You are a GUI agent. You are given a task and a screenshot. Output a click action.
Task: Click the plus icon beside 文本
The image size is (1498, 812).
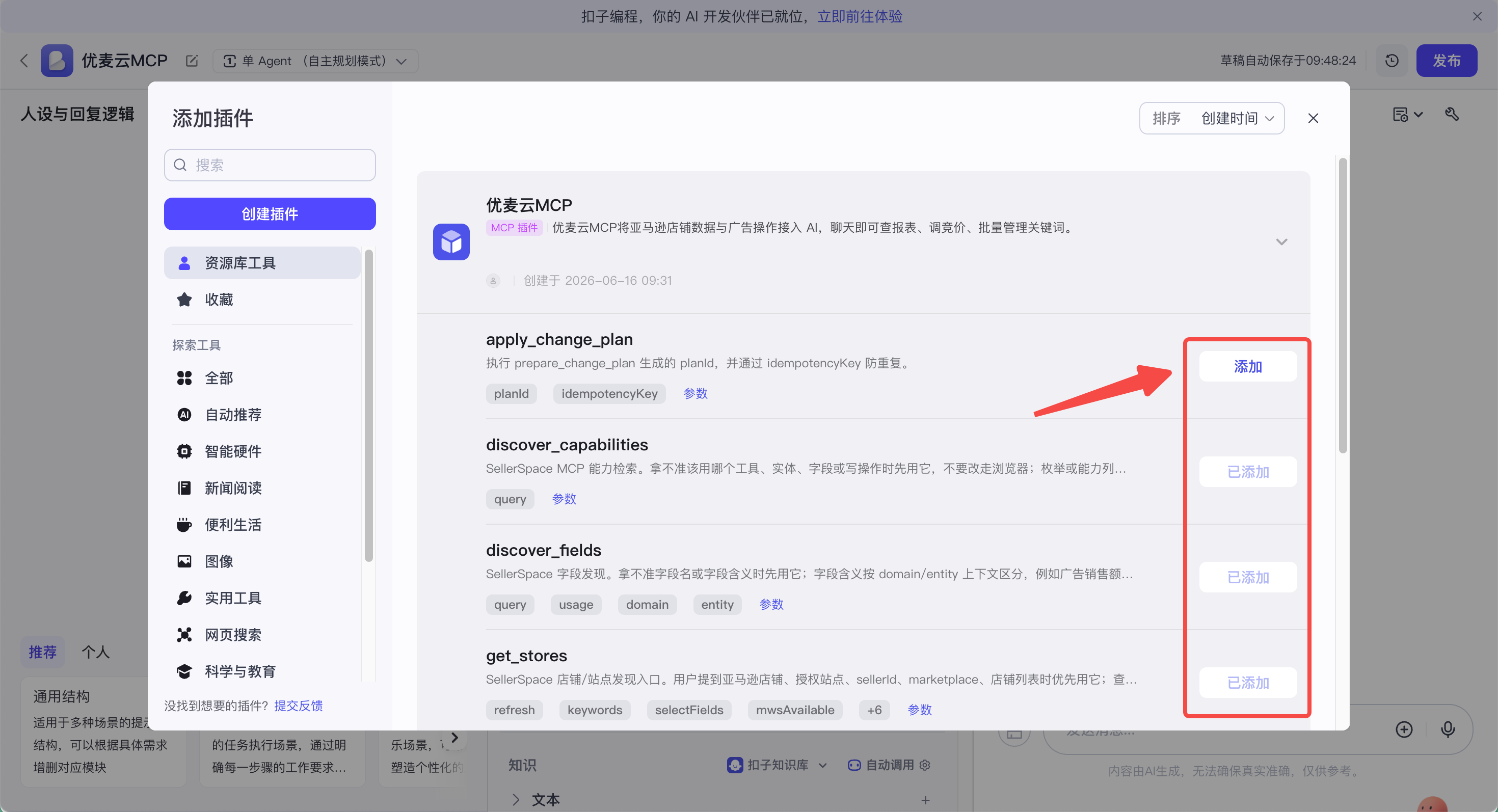tap(925, 800)
